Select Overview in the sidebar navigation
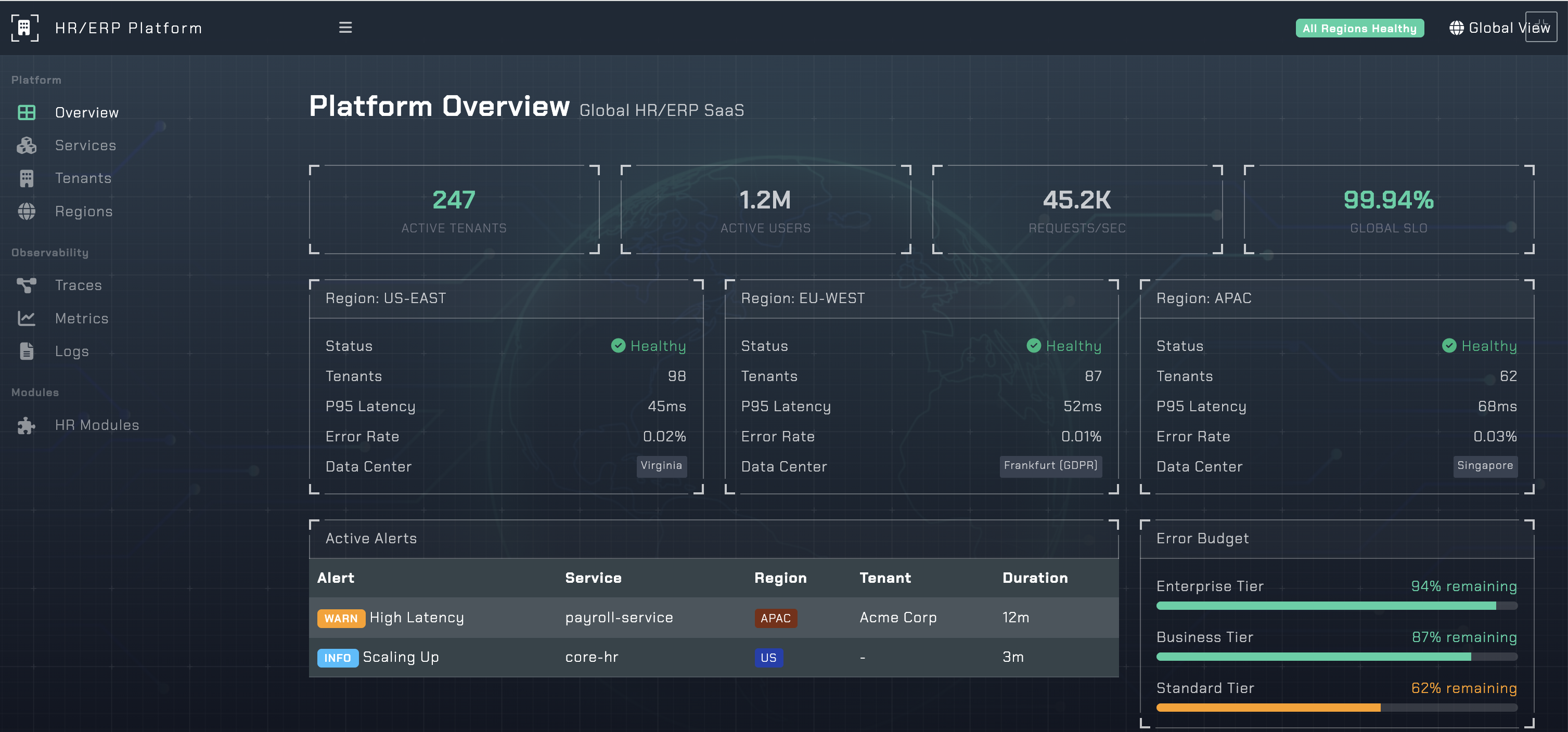The height and width of the screenshot is (732, 1568). pos(86,112)
